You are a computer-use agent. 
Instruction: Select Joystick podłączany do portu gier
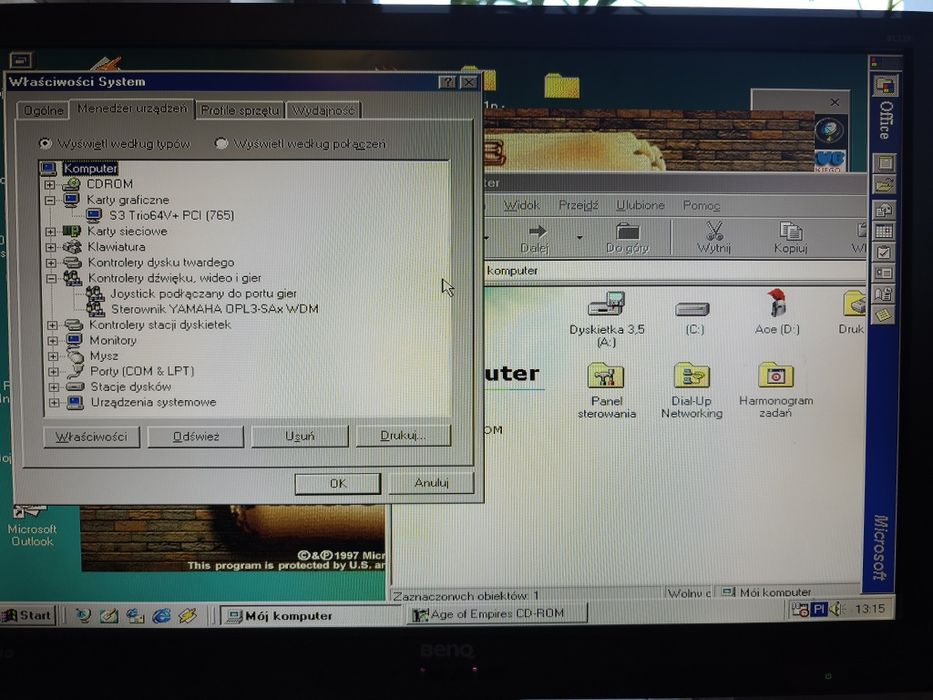pyautogui.click(x=203, y=293)
